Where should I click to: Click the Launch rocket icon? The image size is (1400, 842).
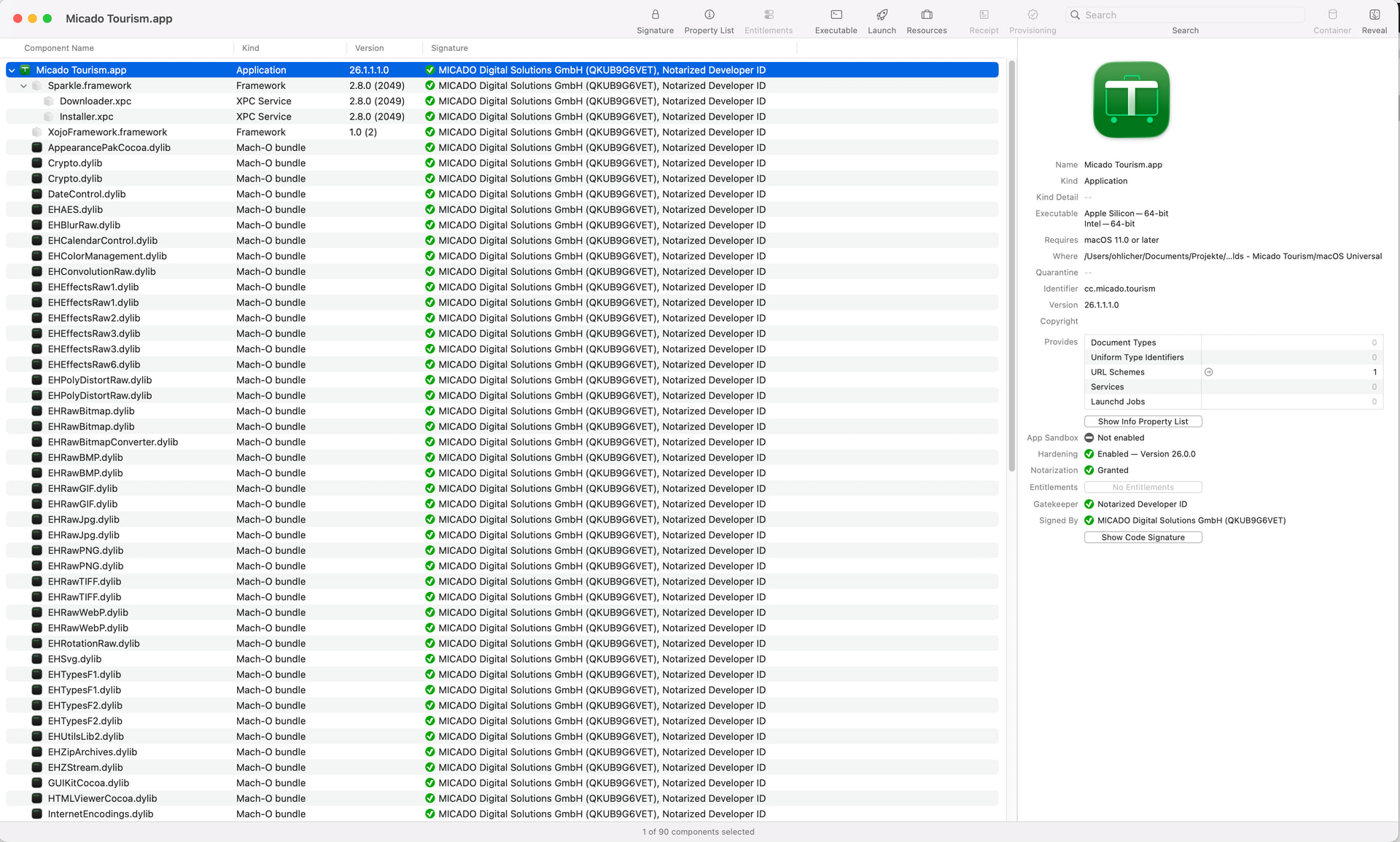click(882, 15)
